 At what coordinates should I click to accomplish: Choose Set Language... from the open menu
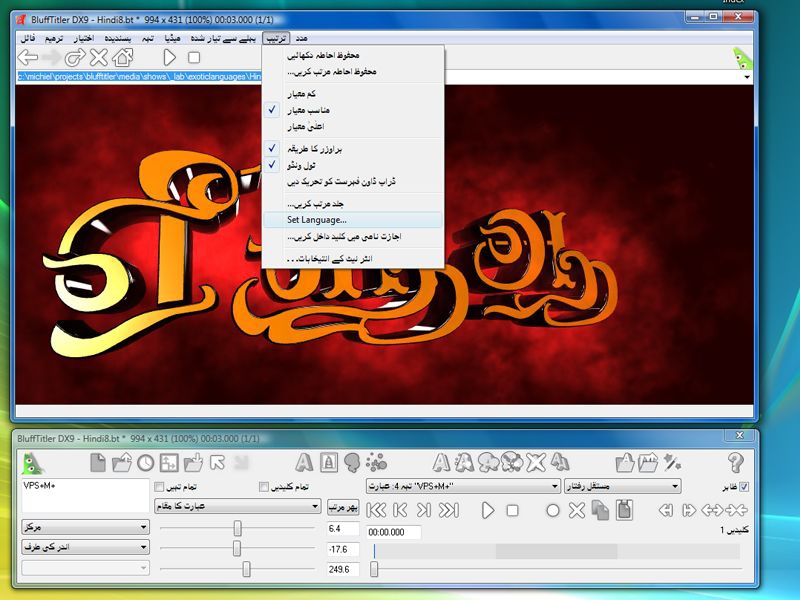317,220
